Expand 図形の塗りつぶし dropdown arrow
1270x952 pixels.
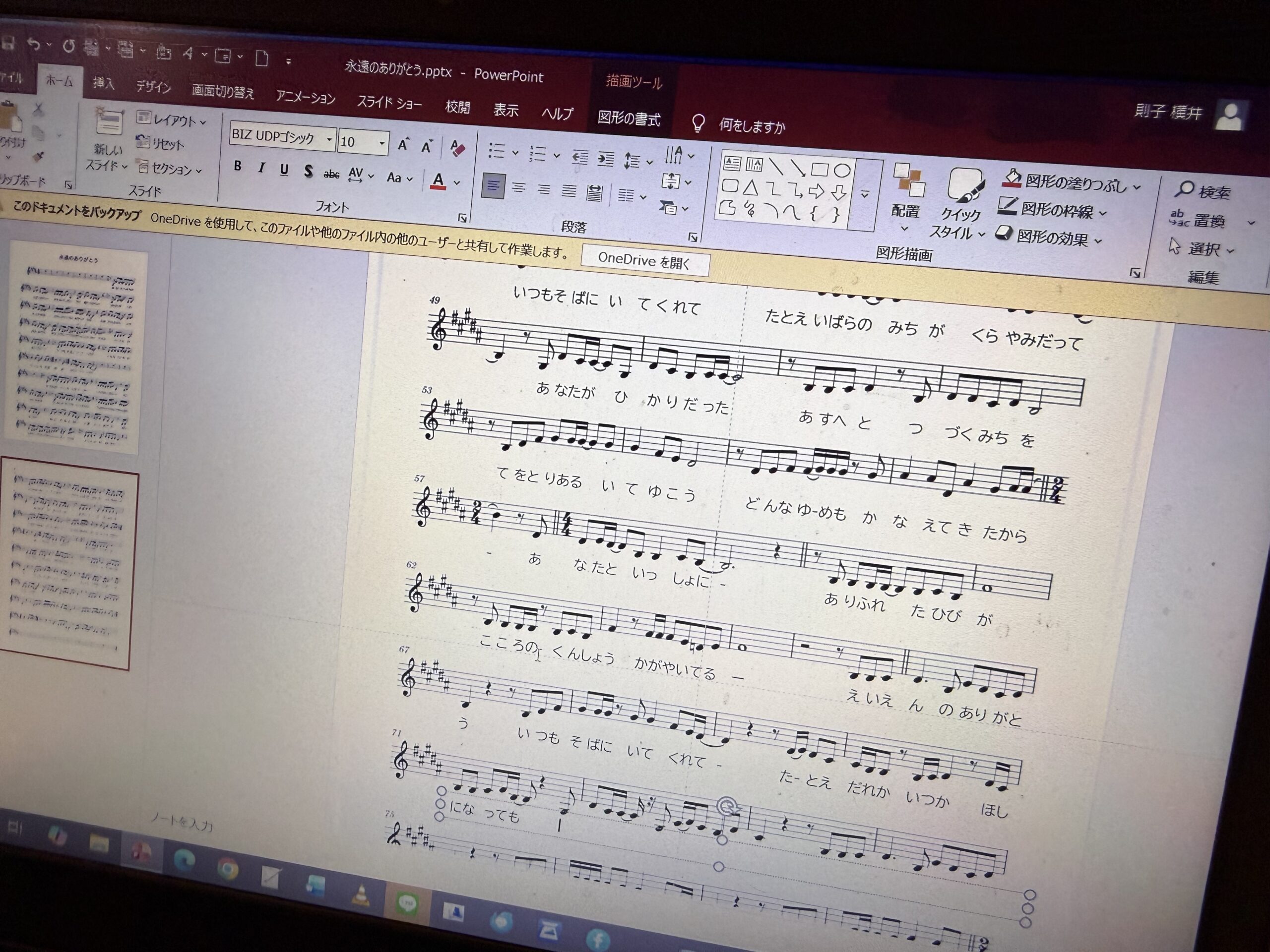(x=1136, y=187)
